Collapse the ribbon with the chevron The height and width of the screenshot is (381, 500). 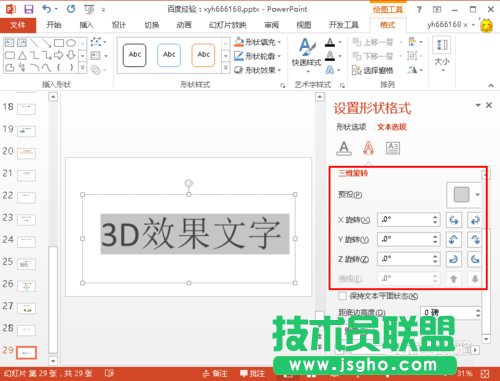(x=491, y=85)
